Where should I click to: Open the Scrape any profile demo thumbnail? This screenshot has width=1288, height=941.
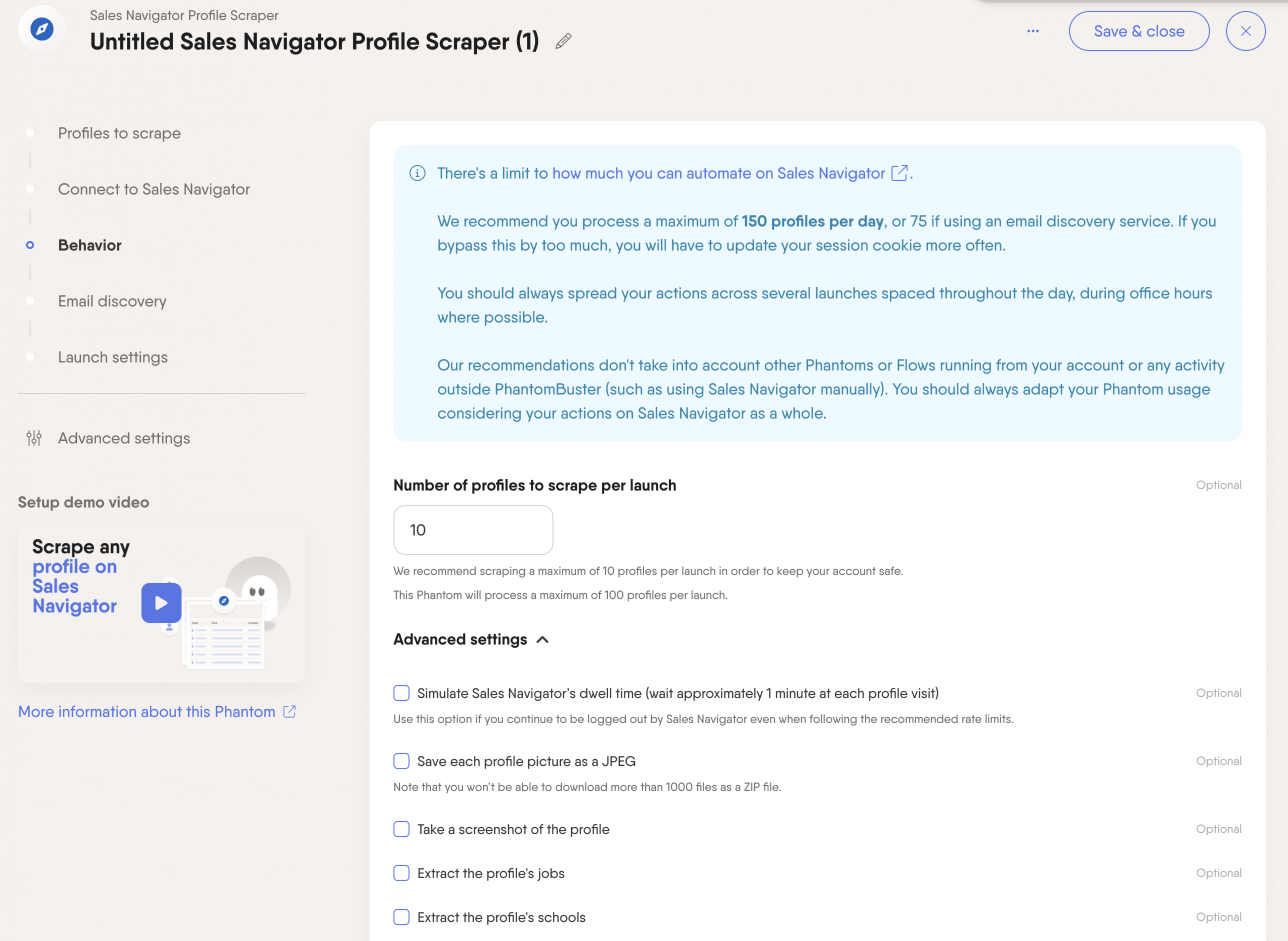tap(161, 603)
